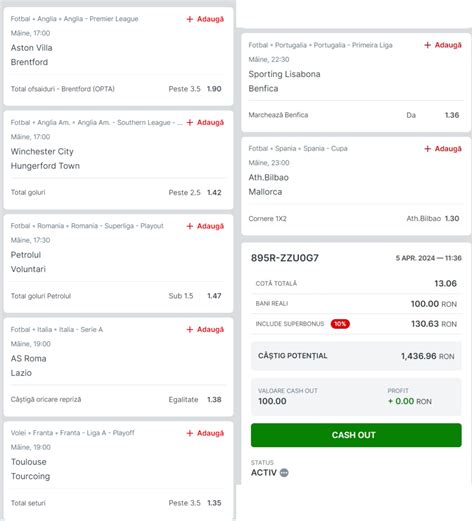Add the Winchester City vs Hungerford Town bet
The image size is (474, 521).
point(205,122)
